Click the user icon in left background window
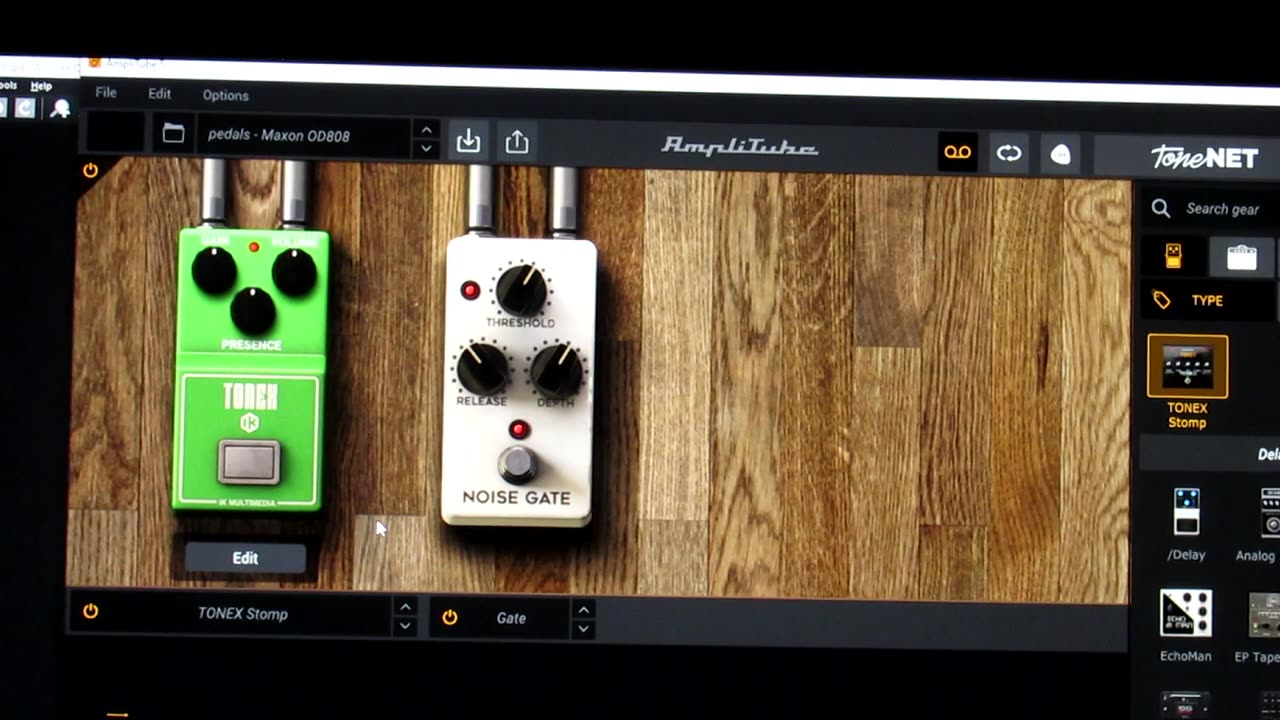The width and height of the screenshot is (1280, 720). click(x=60, y=108)
